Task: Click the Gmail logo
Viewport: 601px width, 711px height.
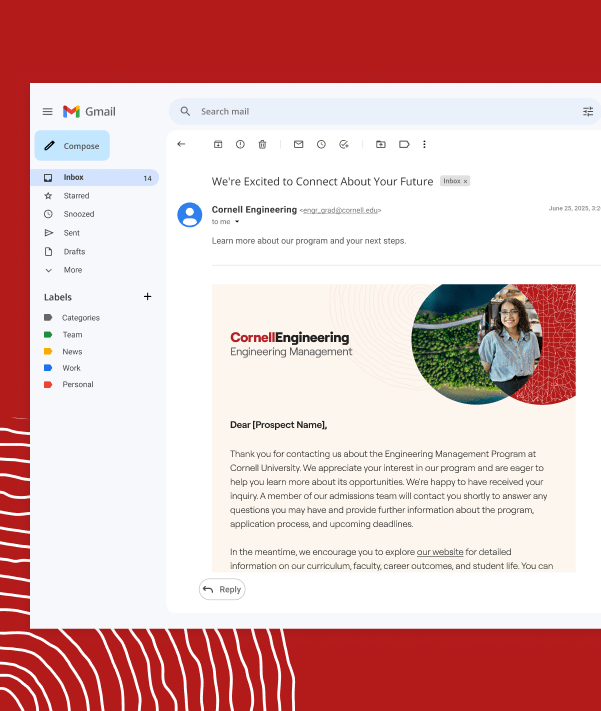Action: [89, 112]
